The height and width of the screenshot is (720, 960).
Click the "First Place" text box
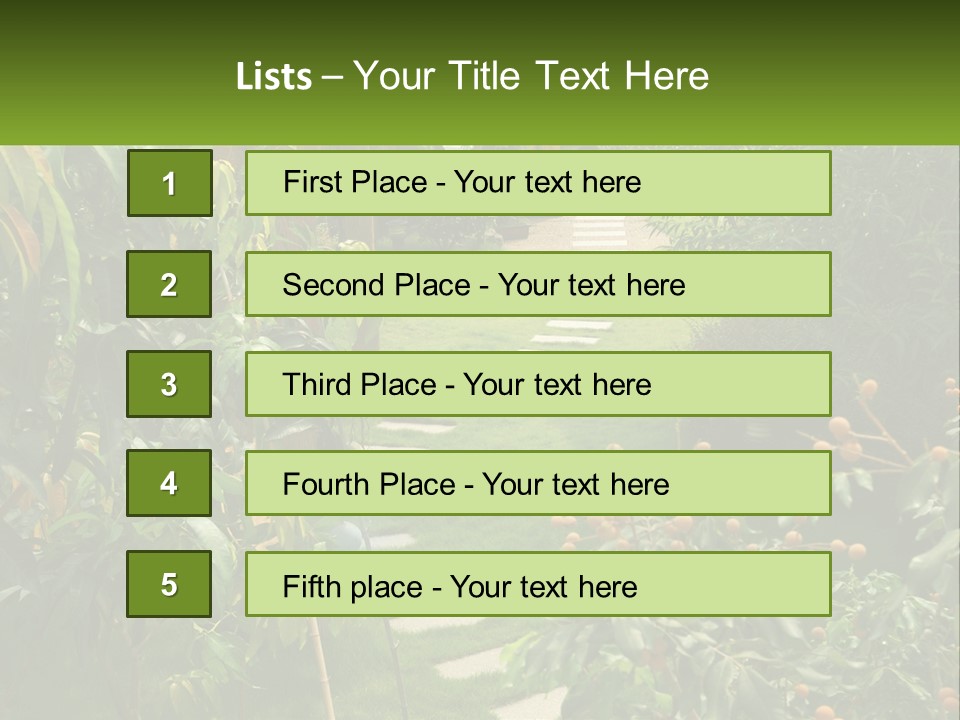538,183
